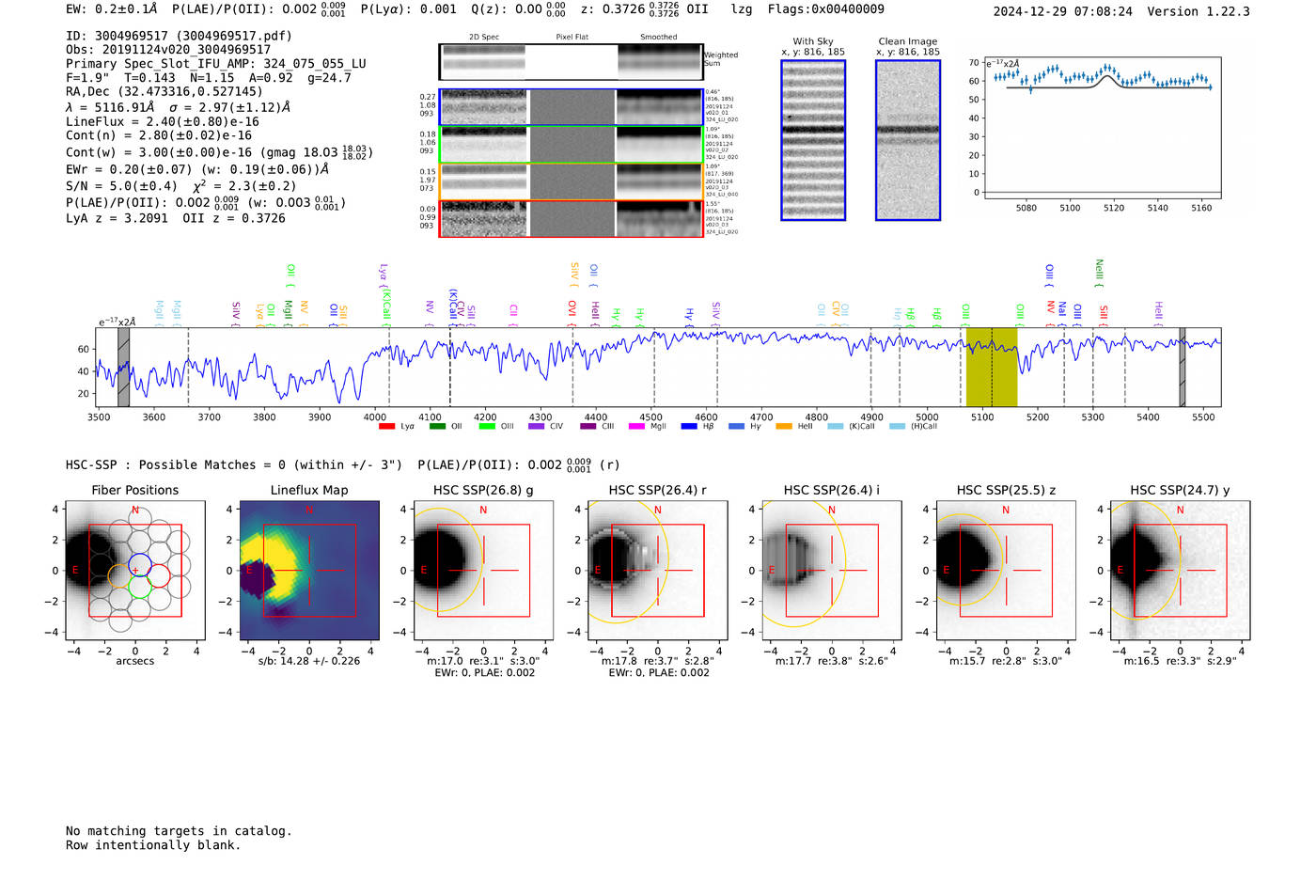The width and height of the screenshot is (1316, 896).
Task: Click the Weighted Sum 2D spectrum strip
Action: pyautogui.click(x=572, y=62)
